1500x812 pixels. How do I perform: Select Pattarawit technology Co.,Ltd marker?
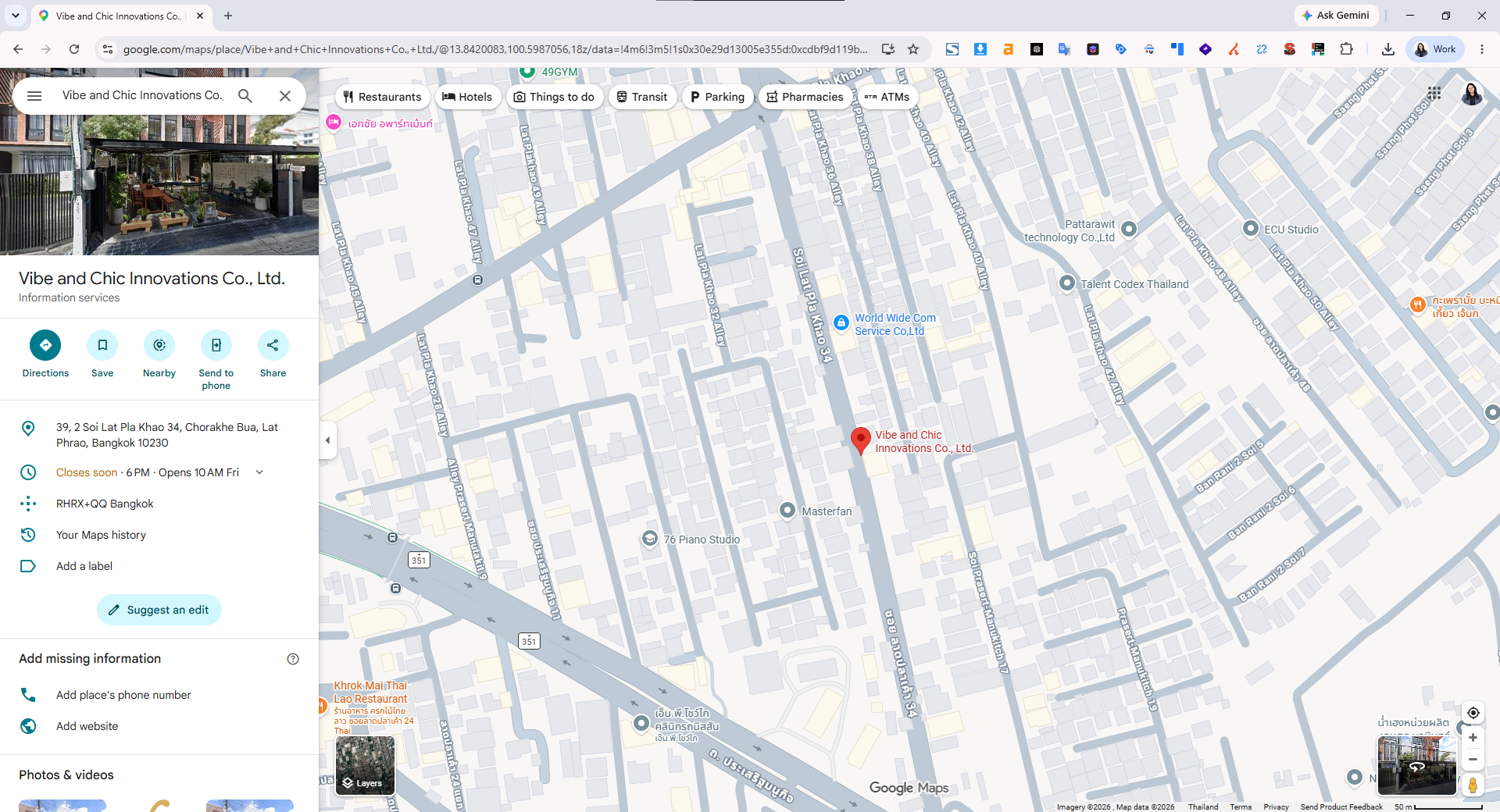pyautogui.click(x=1129, y=229)
